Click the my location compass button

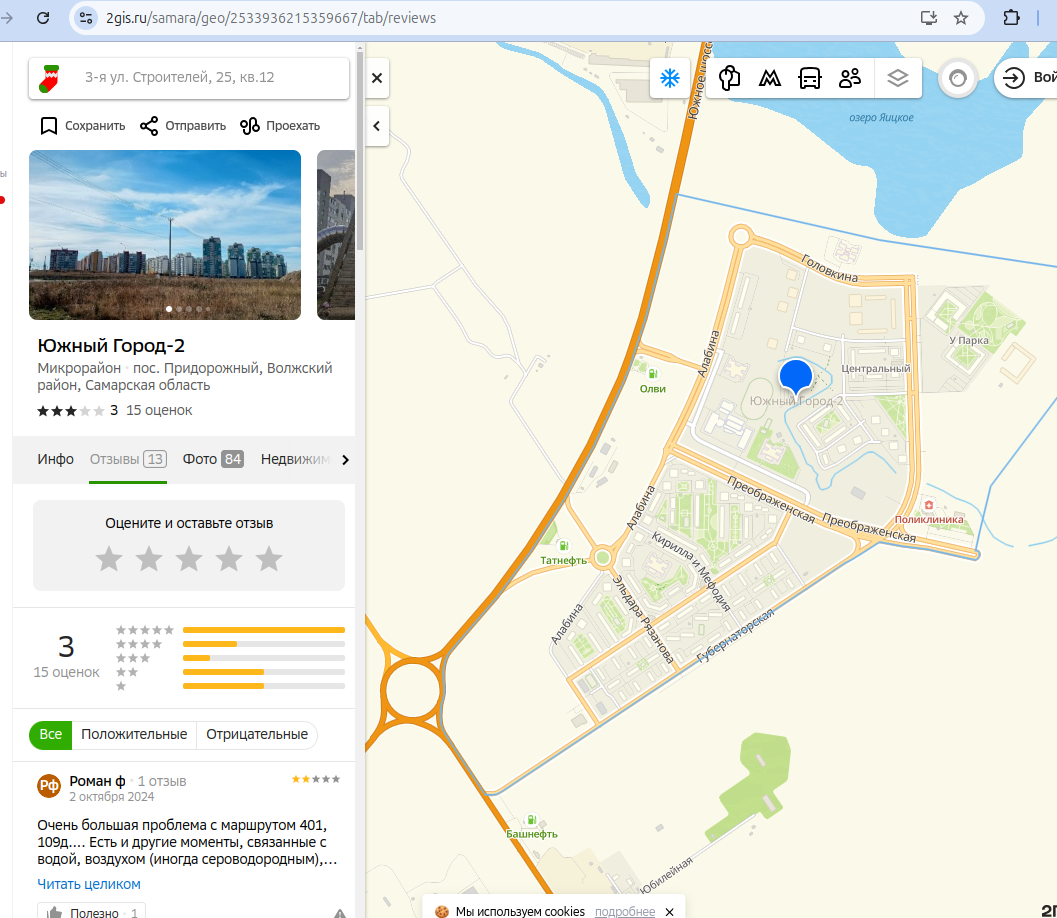coord(957,77)
